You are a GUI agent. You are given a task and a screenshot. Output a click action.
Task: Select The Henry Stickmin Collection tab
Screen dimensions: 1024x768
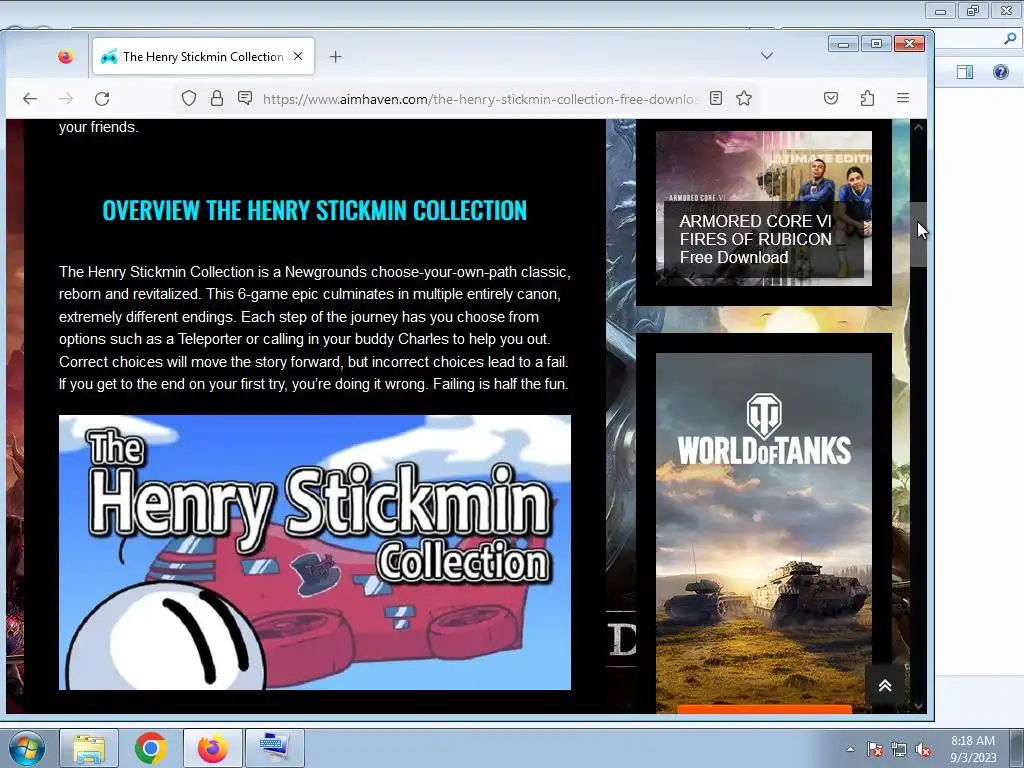coord(203,57)
